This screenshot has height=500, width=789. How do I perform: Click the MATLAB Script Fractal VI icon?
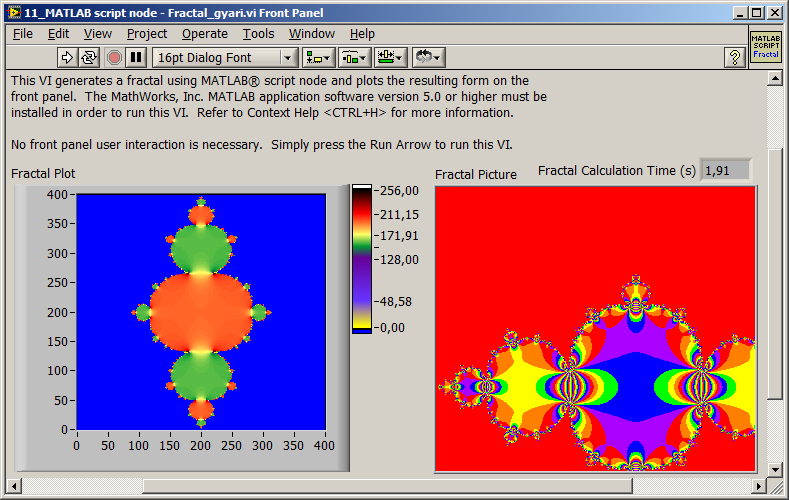tap(765, 47)
